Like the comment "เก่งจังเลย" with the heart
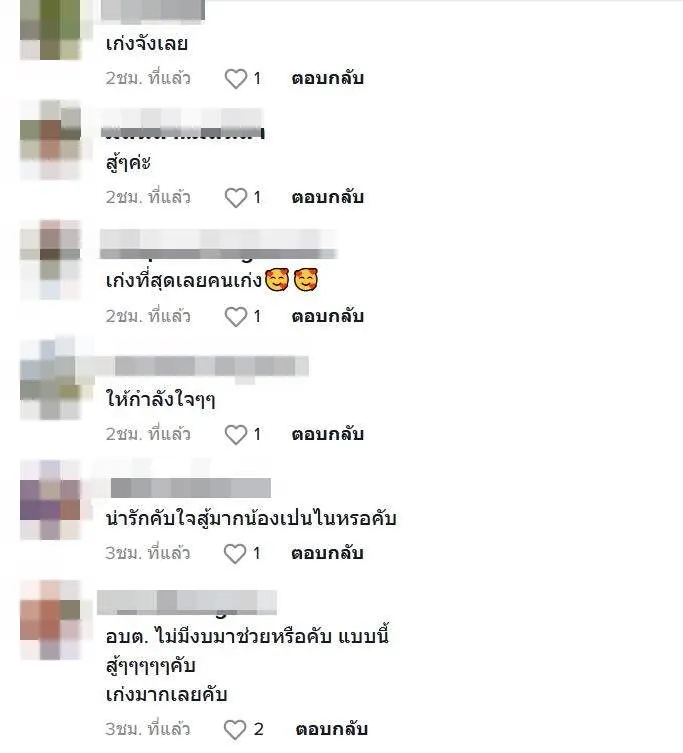683x753 pixels. click(x=236, y=79)
